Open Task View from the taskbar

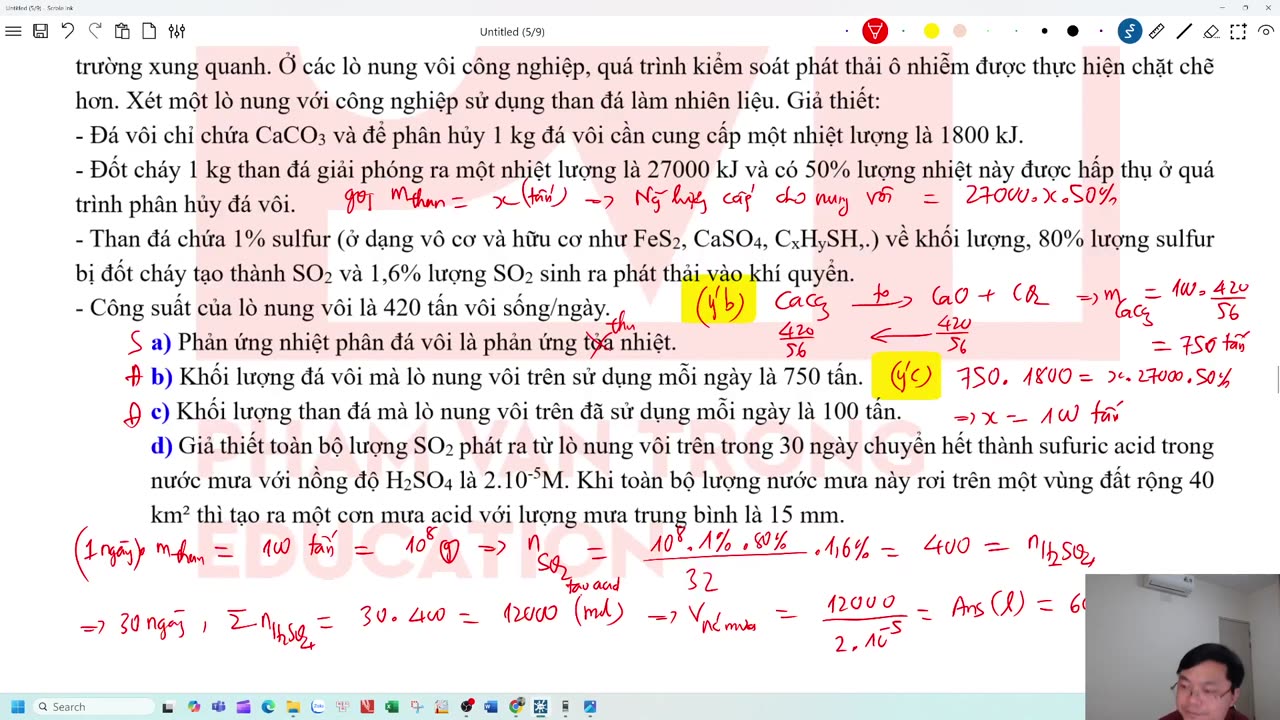168,707
